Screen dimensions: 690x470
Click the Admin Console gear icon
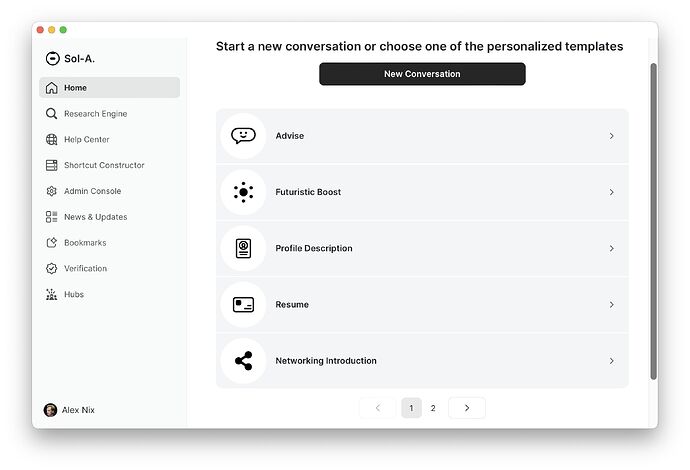pyautogui.click(x=51, y=191)
